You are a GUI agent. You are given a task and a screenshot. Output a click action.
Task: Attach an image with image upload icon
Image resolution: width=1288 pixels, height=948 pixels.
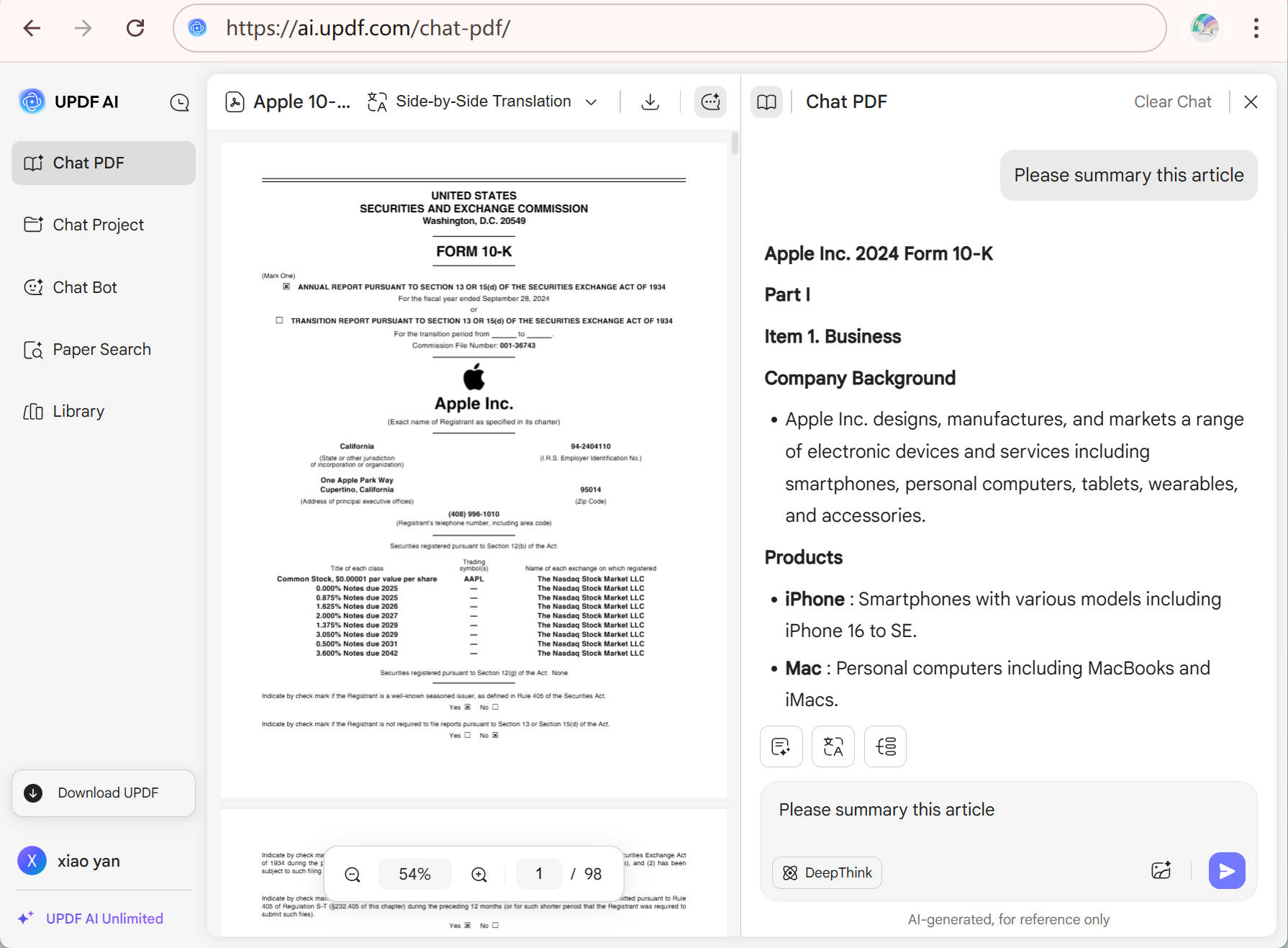tap(1161, 870)
